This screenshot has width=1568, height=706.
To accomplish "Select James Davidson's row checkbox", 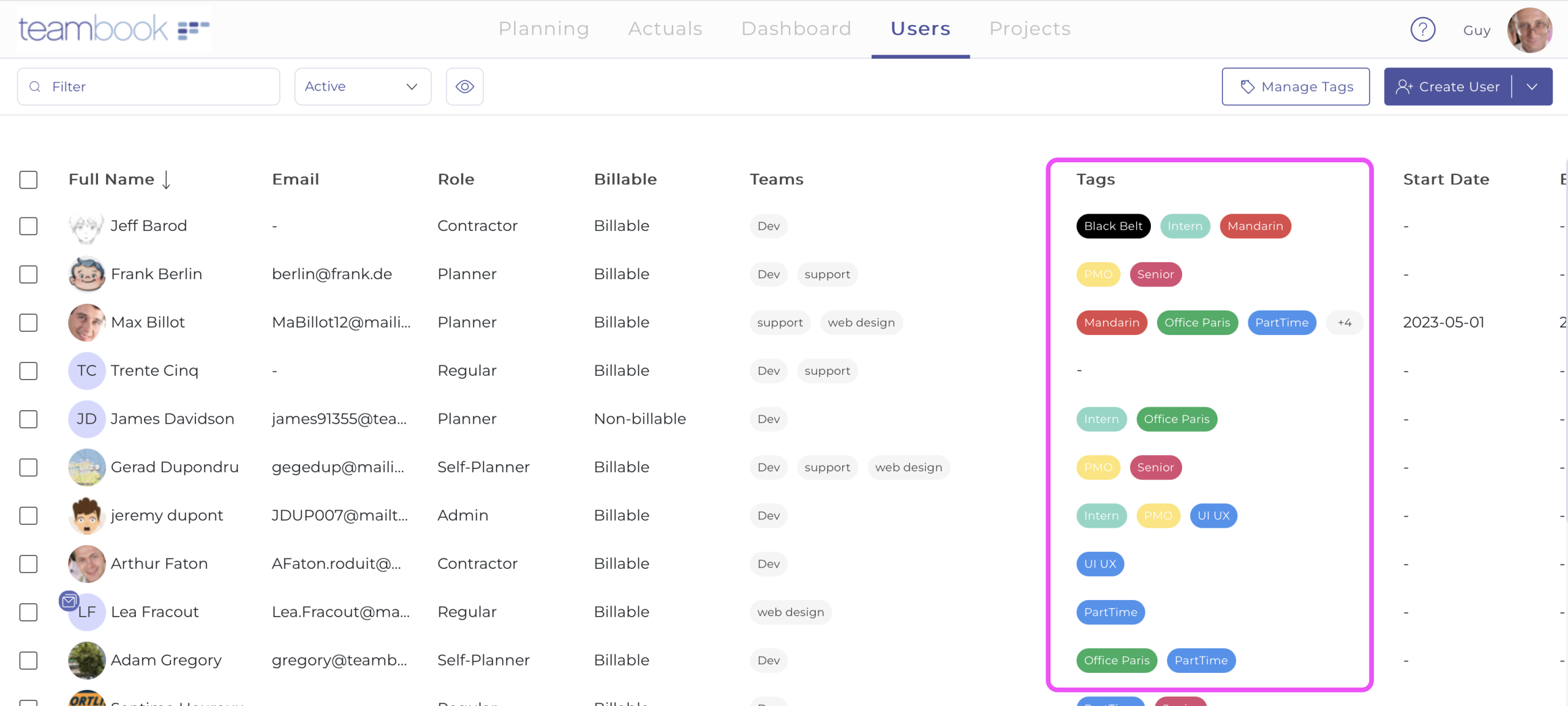I will click(28, 419).
